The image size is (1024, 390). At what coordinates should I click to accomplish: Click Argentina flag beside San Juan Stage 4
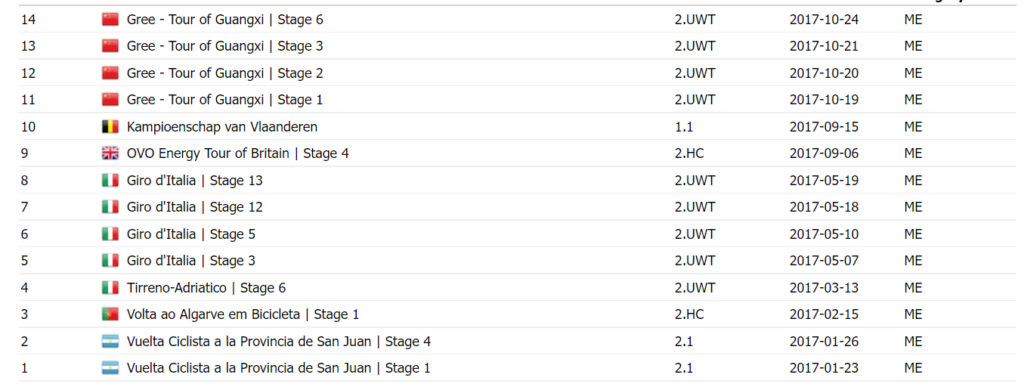tap(110, 341)
